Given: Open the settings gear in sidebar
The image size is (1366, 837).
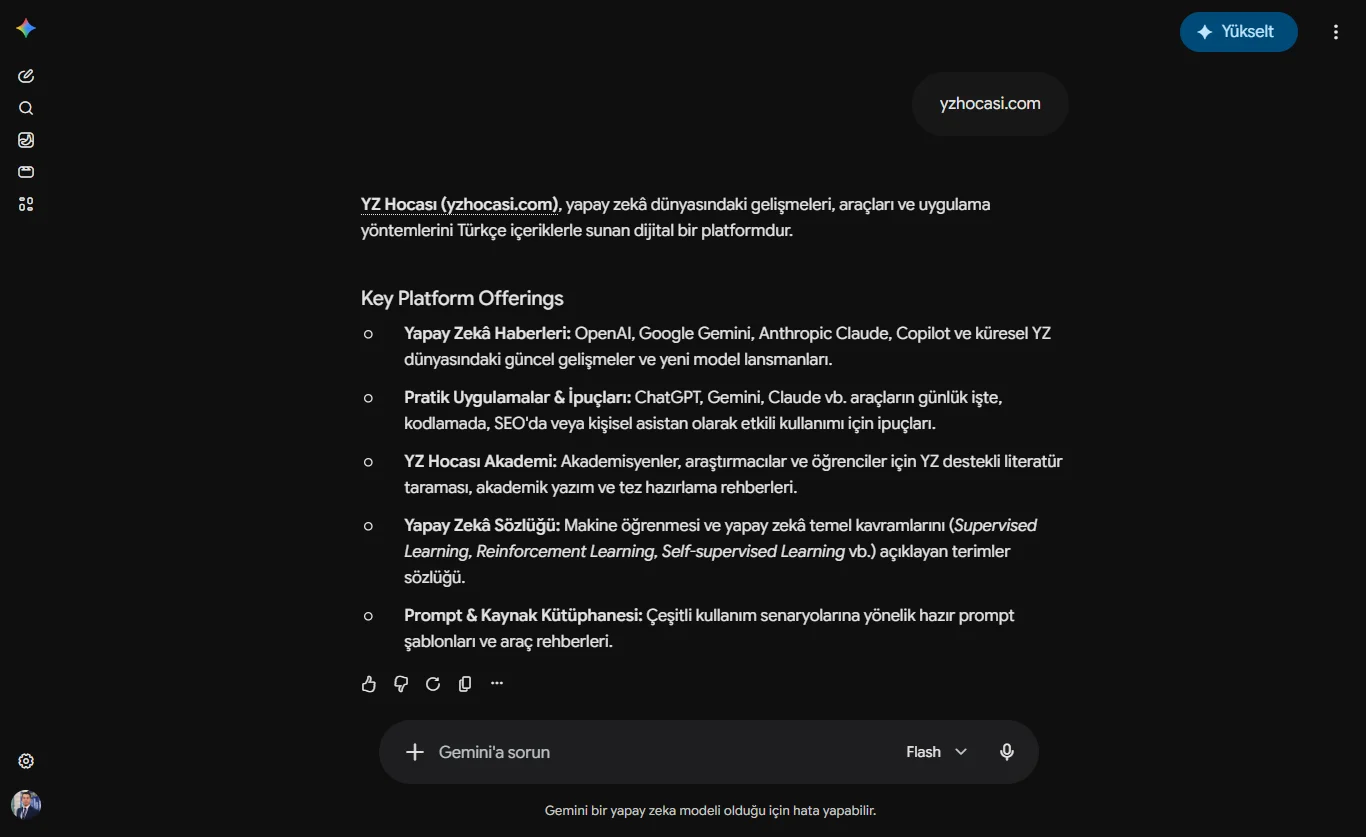Looking at the screenshot, I should click(x=26, y=761).
